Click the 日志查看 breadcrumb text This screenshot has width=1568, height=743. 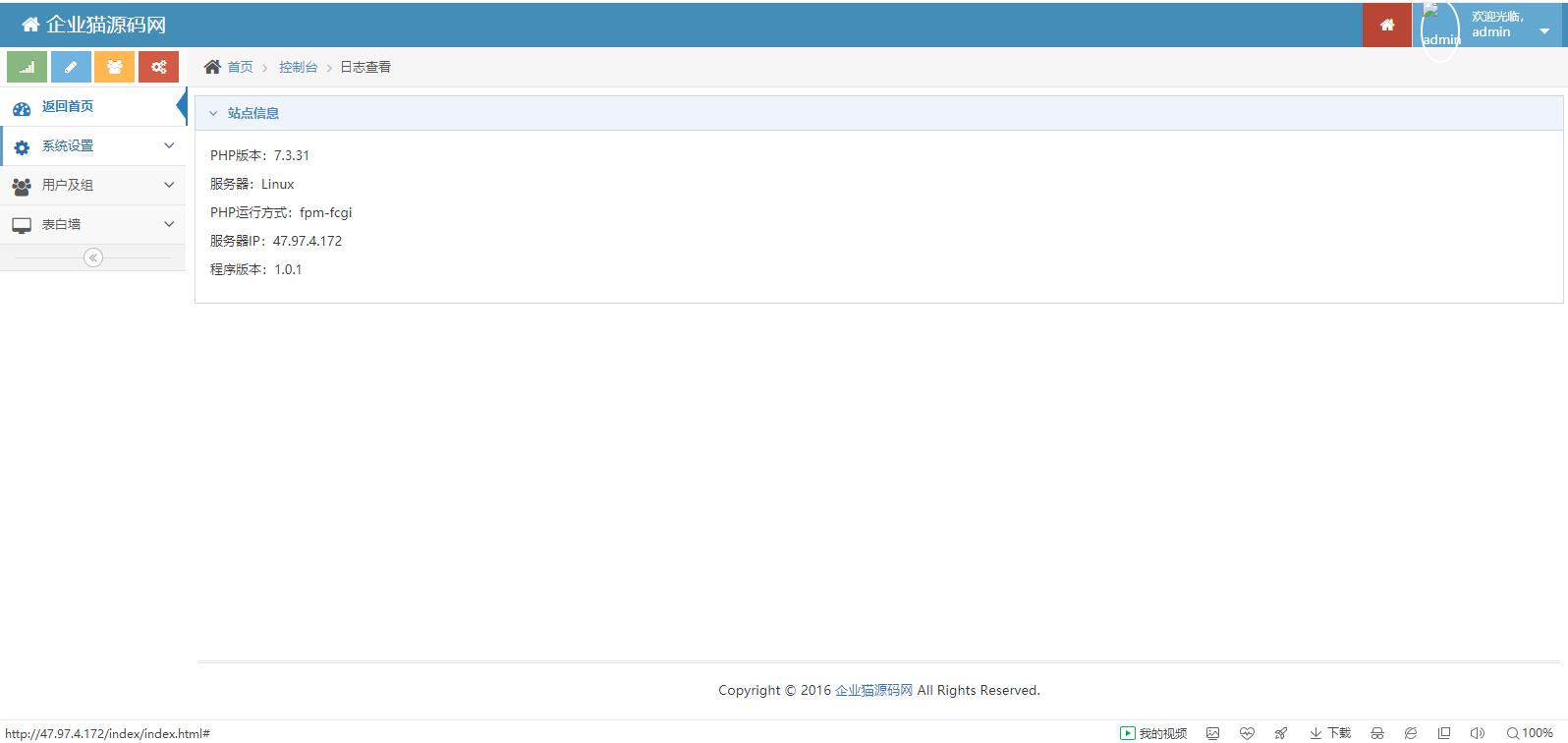click(x=365, y=67)
